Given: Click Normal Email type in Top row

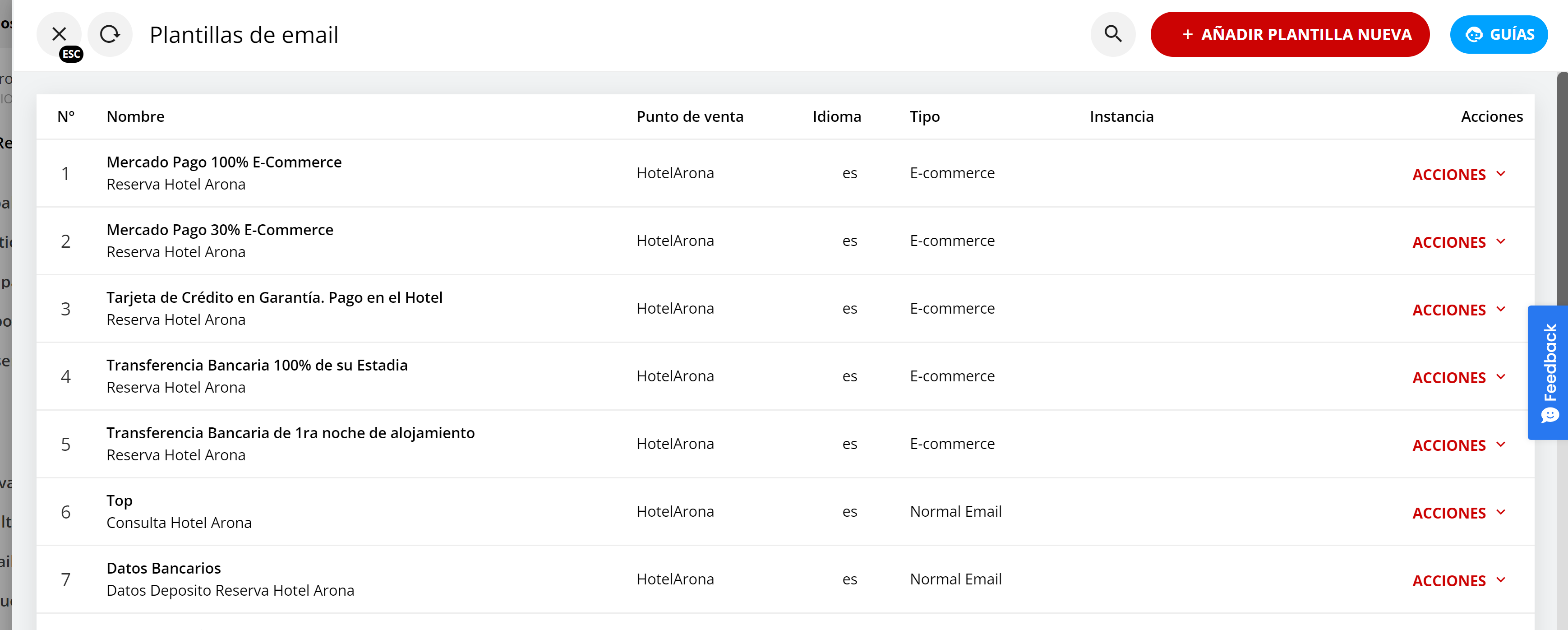Looking at the screenshot, I should pos(956,511).
